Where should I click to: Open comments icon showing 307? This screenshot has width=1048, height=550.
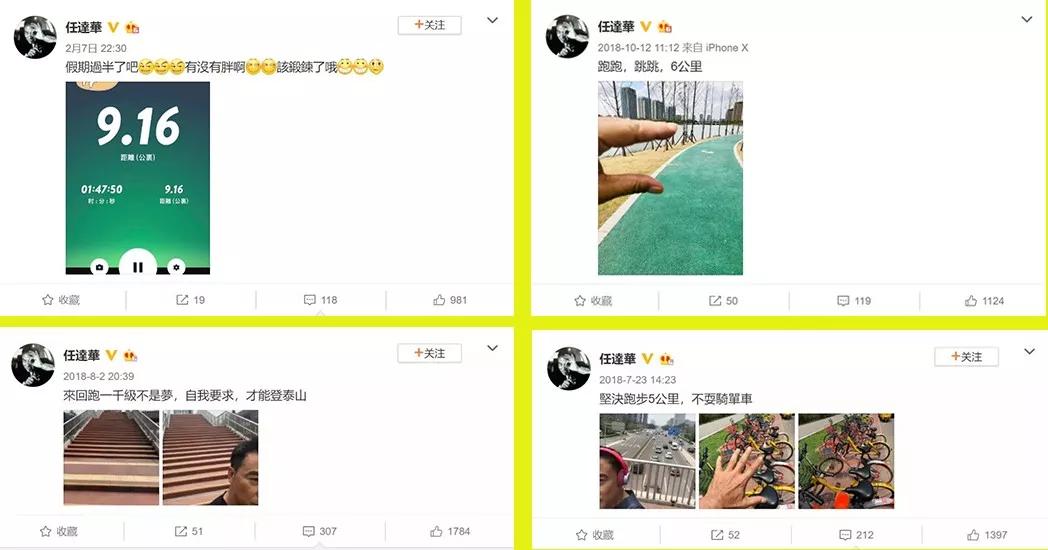308,531
